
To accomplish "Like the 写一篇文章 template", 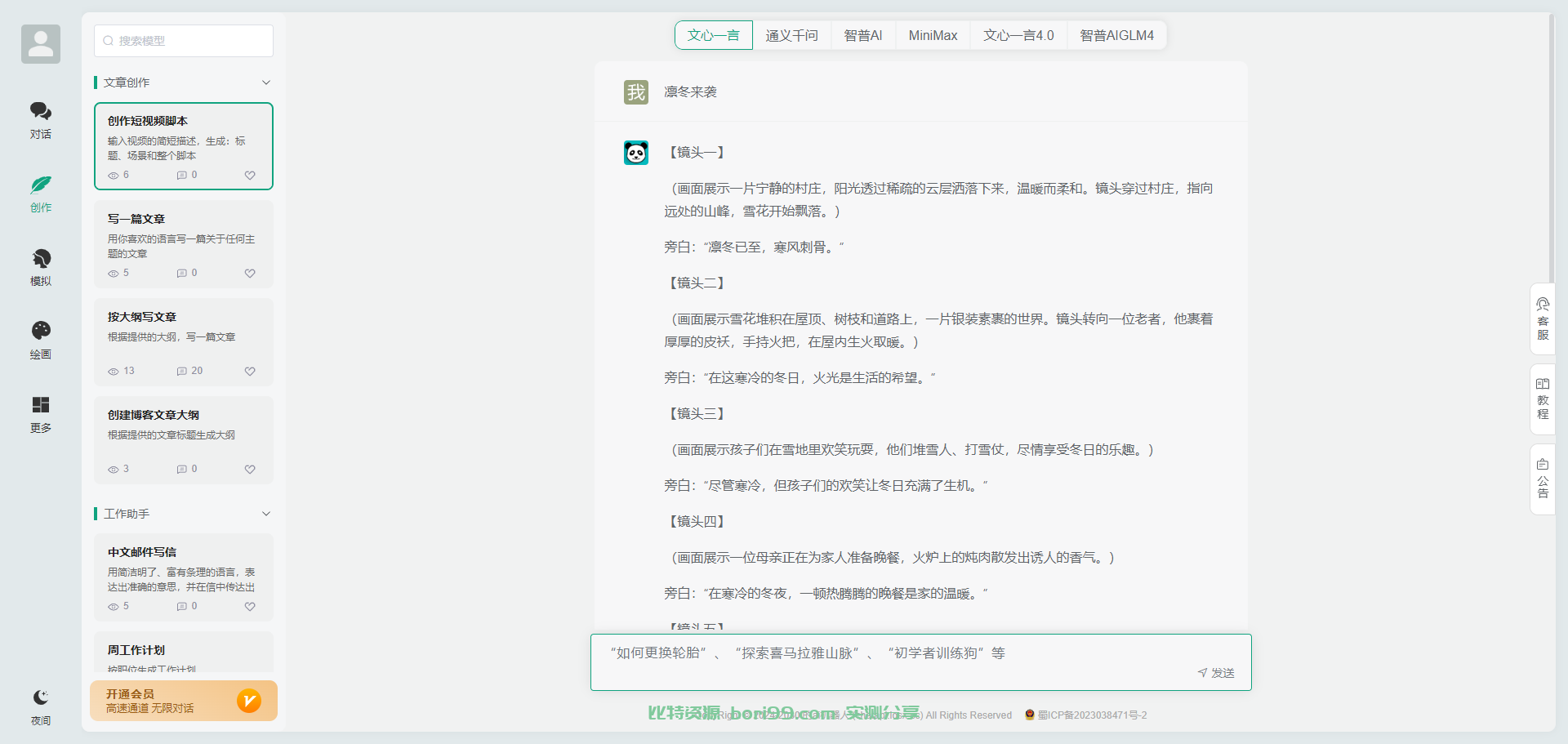I will [x=250, y=274].
